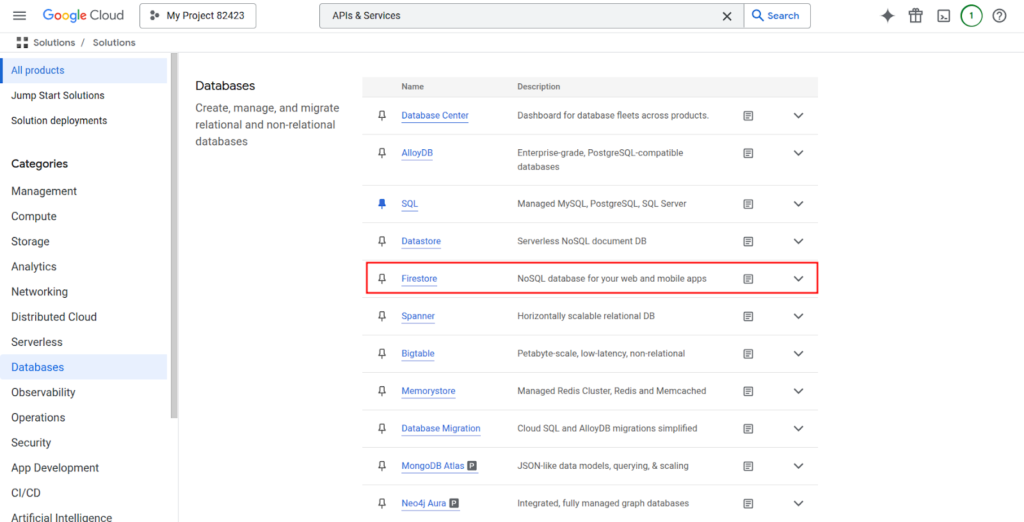Open notifications badge showing 1
The height and width of the screenshot is (522, 1024).
[971, 16]
